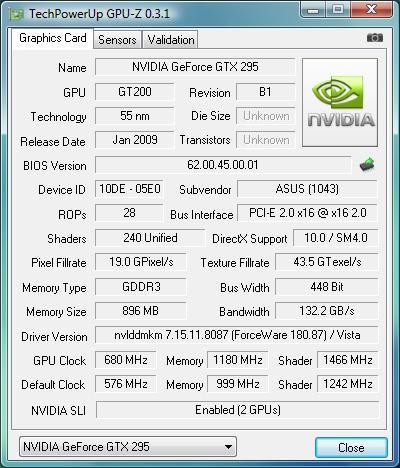Click Bus Interface field PCI-E 2.0 x16
This screenshot has height=468, width=400.
point(307,213)
